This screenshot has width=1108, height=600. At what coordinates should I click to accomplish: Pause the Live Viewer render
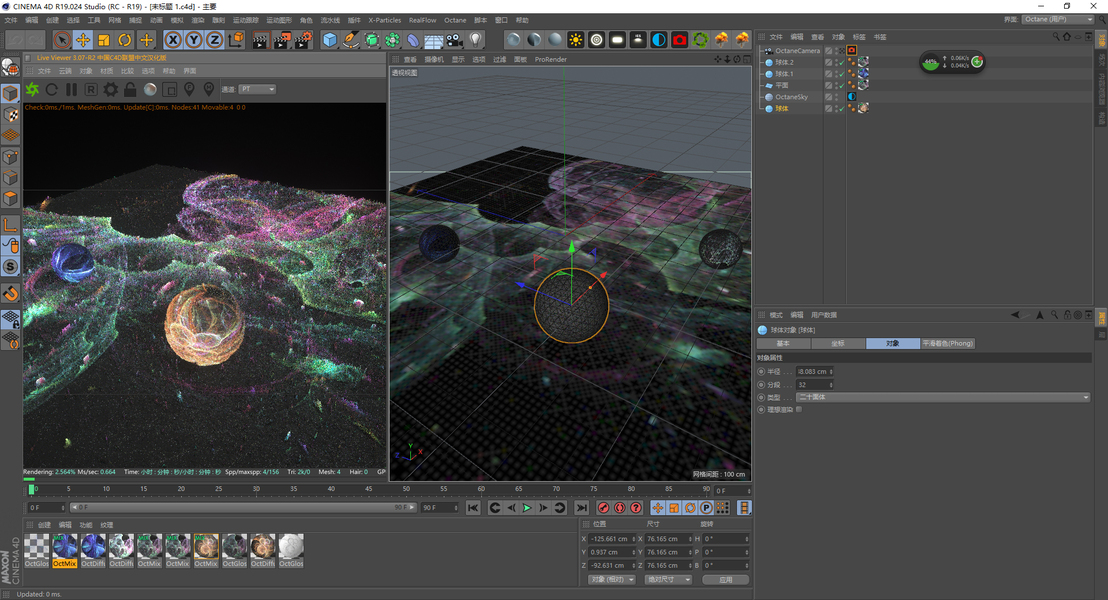coord(71,89)
